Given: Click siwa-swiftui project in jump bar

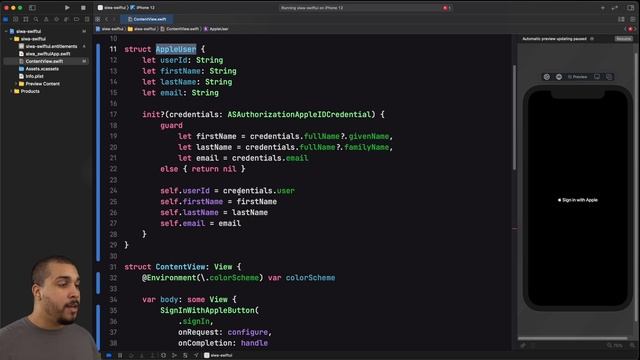Looking at the screenshot, I should click(109, 29).
